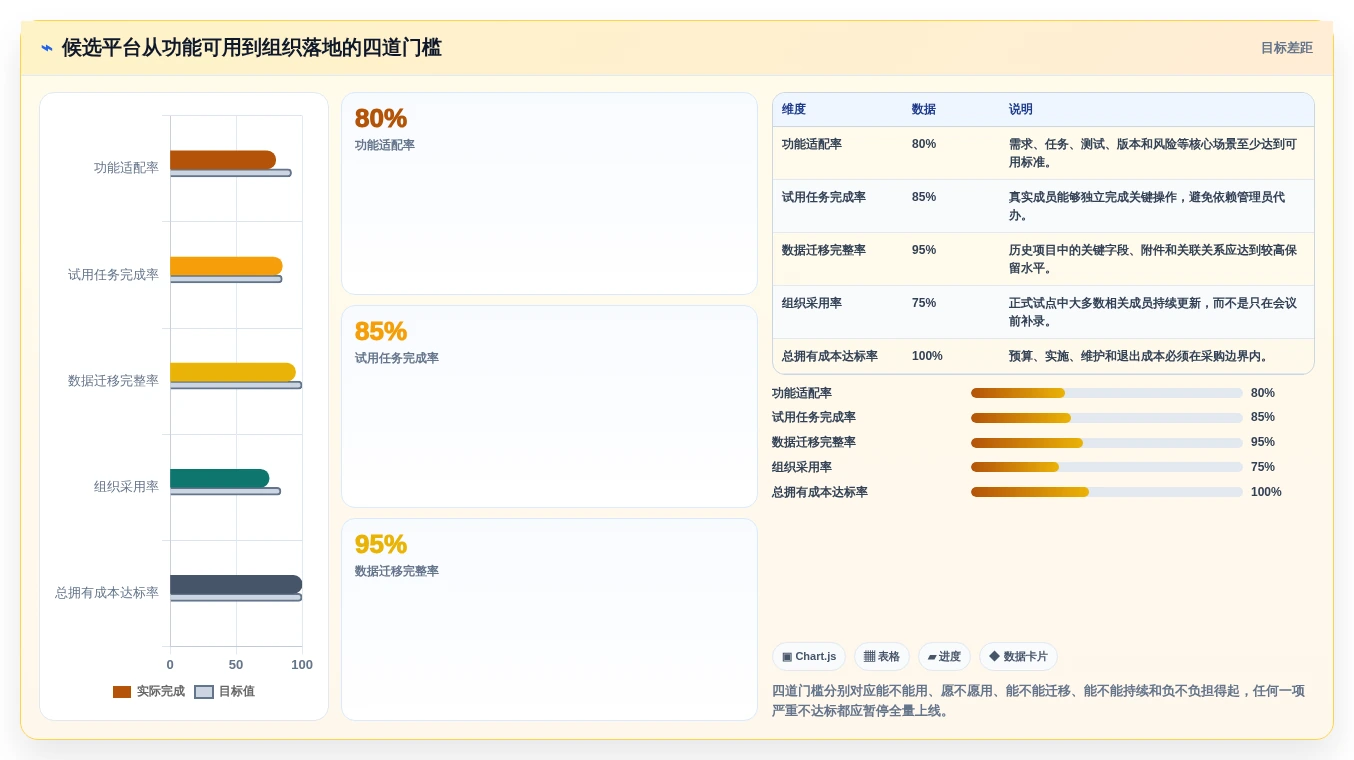Screen dimensions: 1354x760
Task: Click the page title 候选平台从功能可用到组织落地的四道门槛
Action: pos(251,48)
